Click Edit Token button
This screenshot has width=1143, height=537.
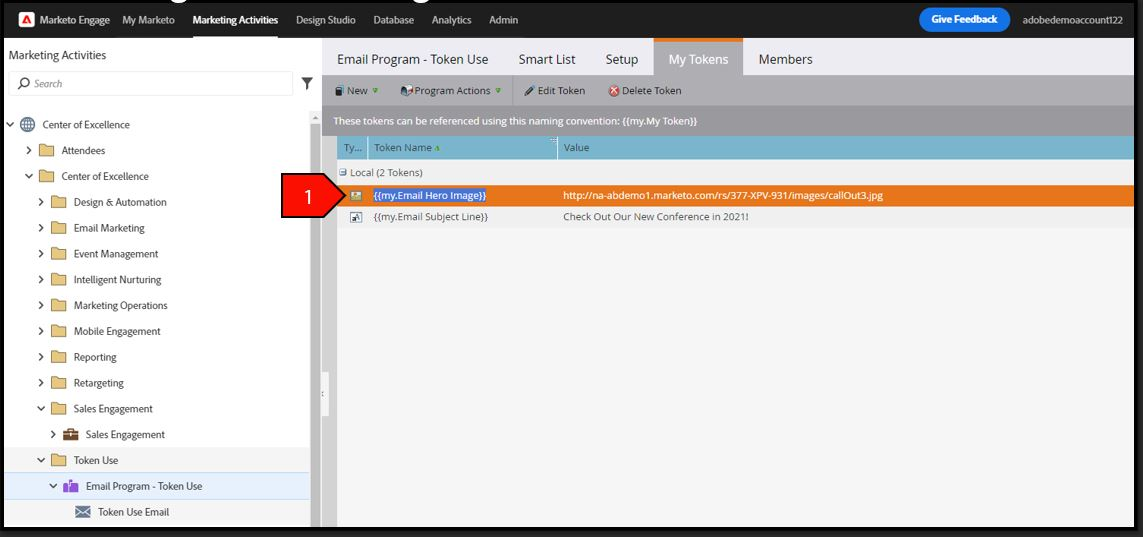pyautogui.click(x=555, y=91)
